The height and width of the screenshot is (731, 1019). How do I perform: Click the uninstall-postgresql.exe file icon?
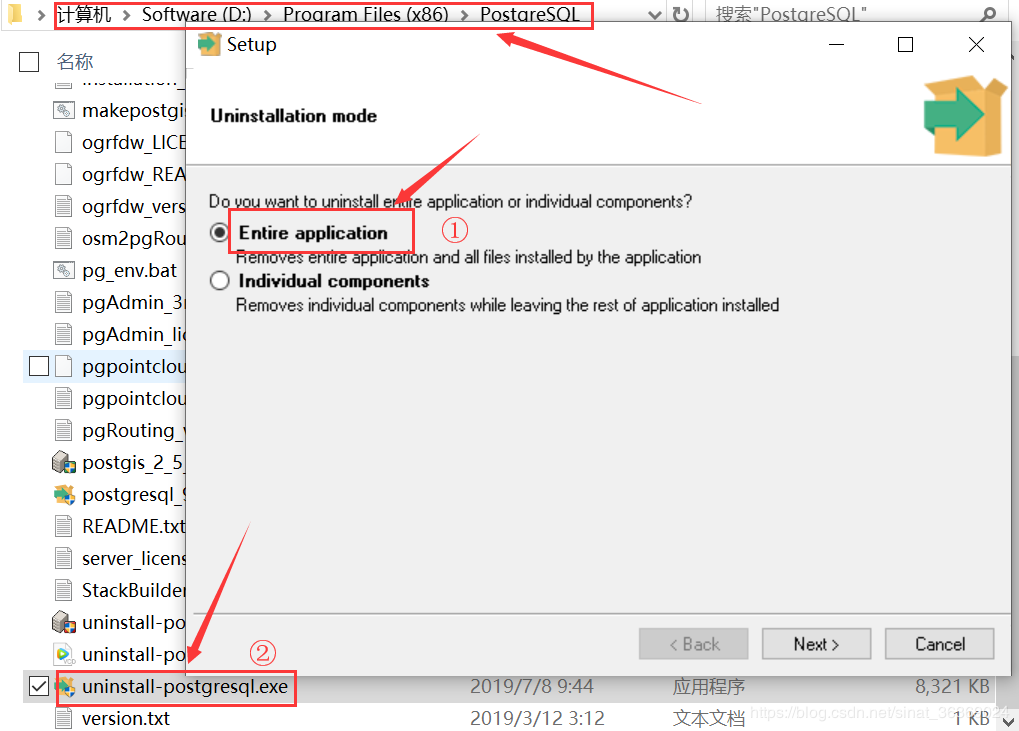pos(65,686)
